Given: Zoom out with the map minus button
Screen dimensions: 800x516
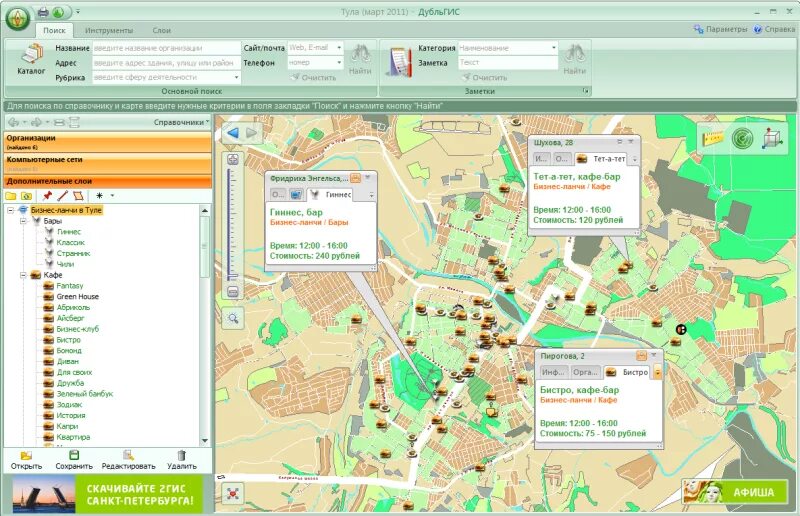Looking at the screenshot, I should pos(233,291).
